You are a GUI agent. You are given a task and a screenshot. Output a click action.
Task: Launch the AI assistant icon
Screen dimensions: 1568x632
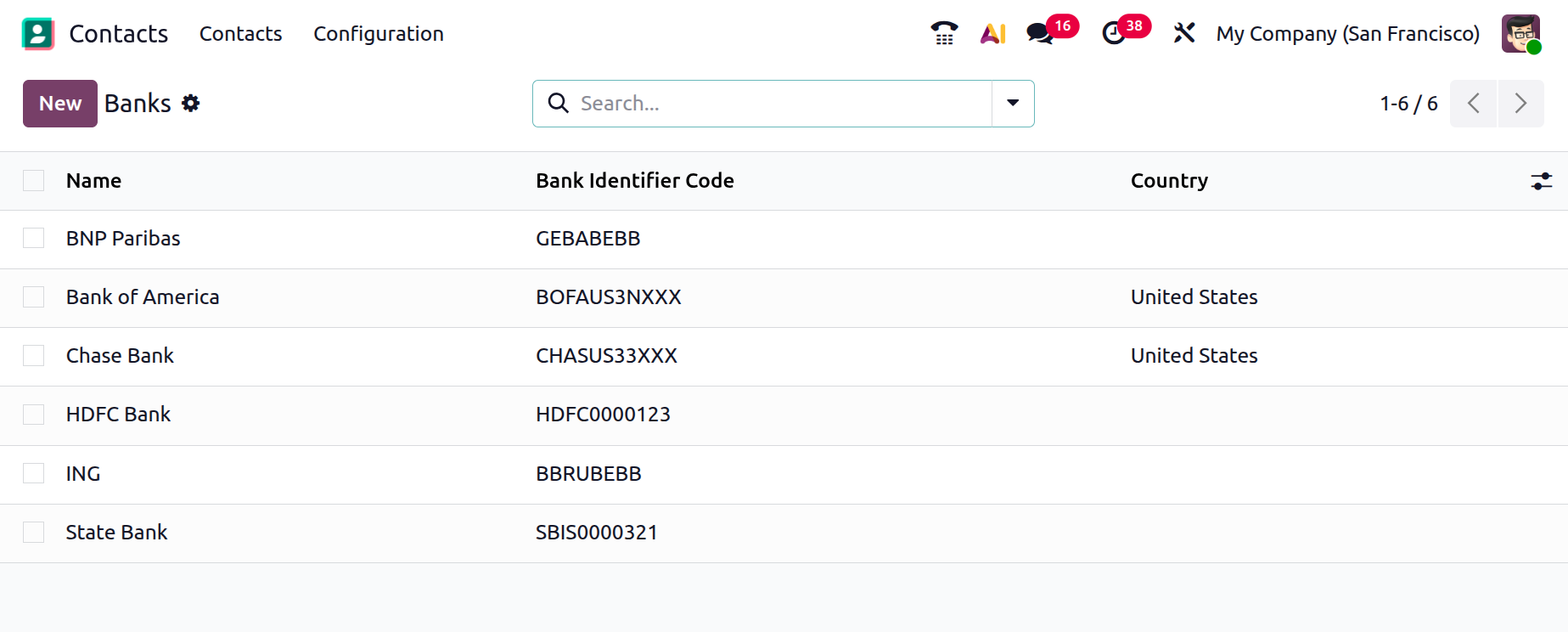[x=992, y=34]
